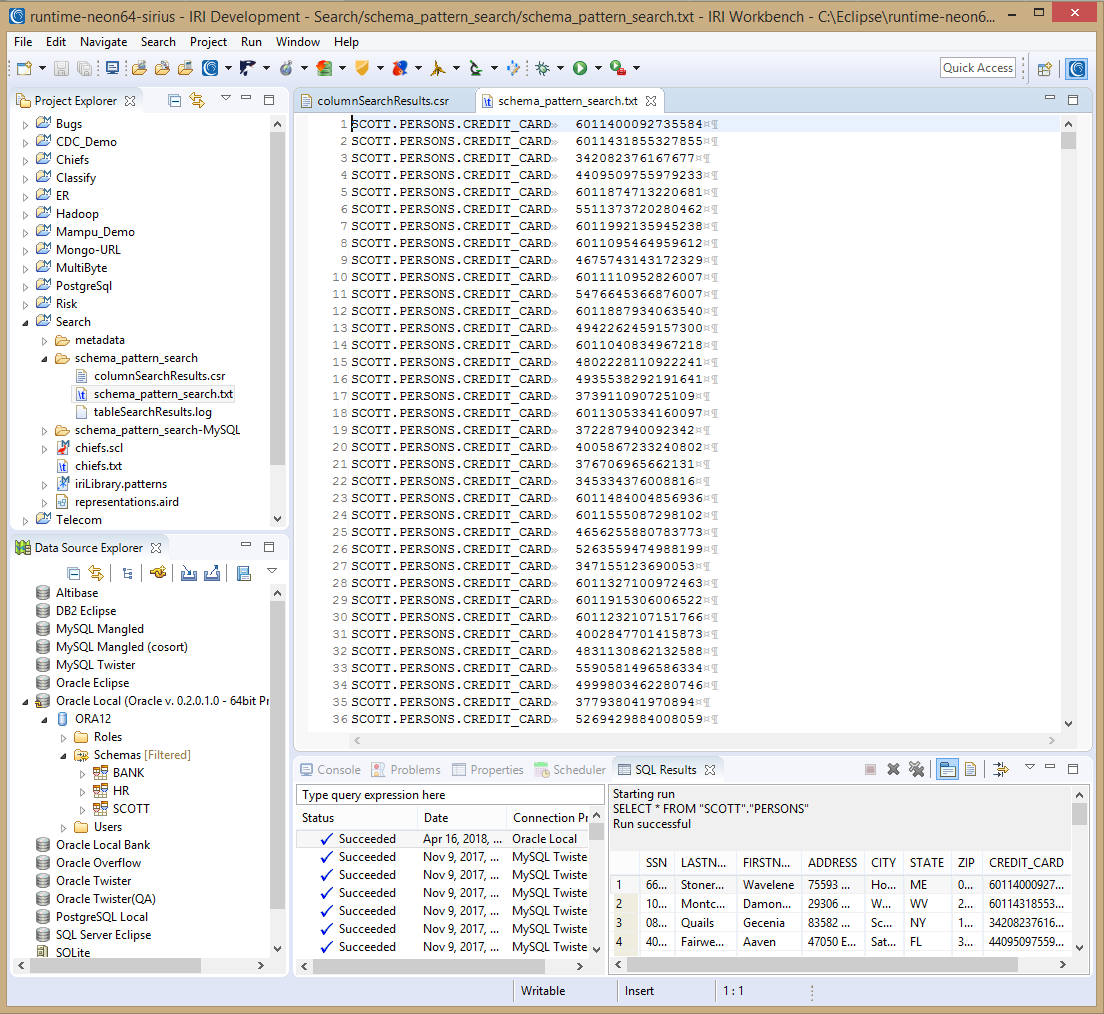
Task: Click the filters arrow icon in SQL Results
Action: (1000, 769)
